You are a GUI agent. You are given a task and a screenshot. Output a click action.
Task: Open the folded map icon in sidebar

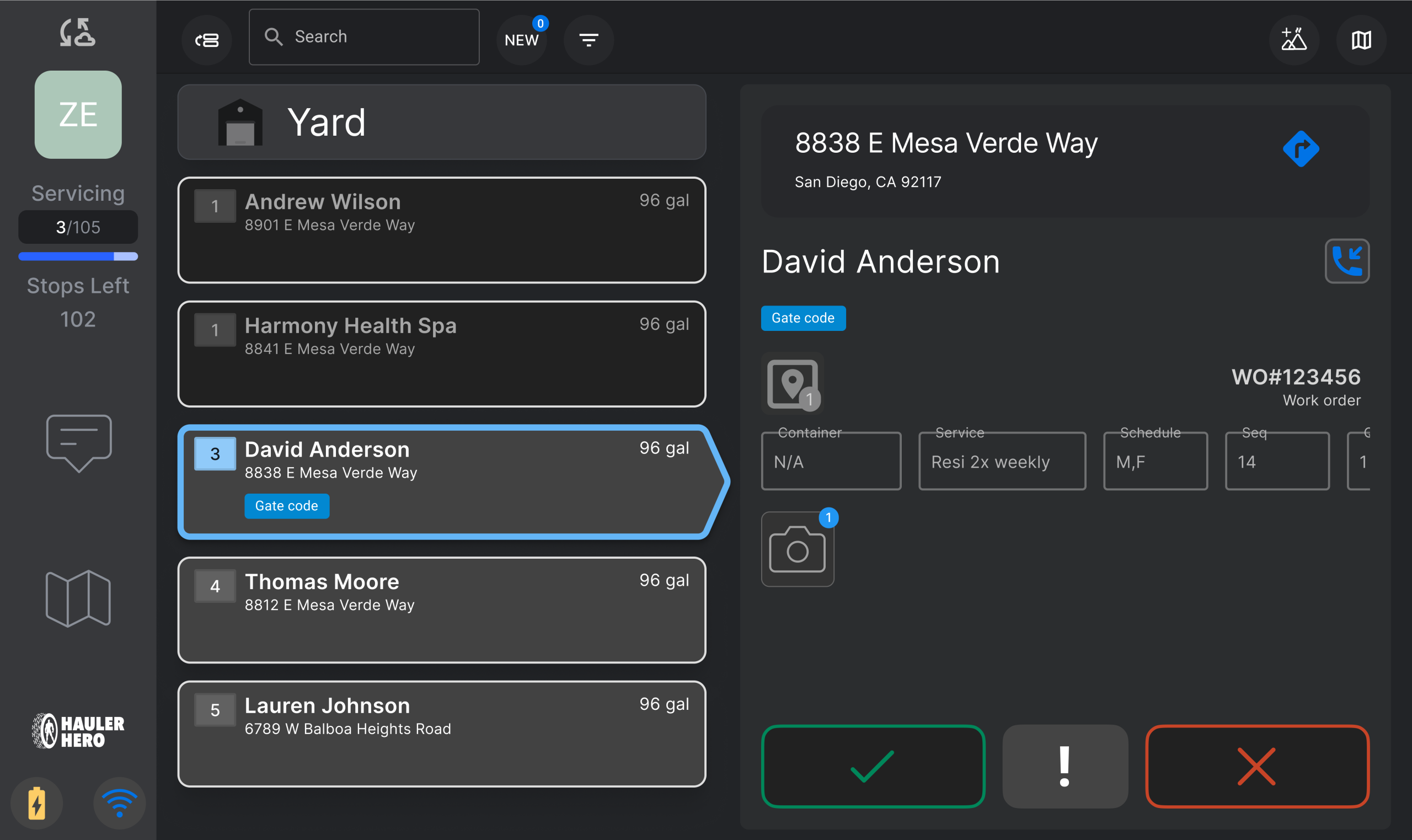click(x=78, y=598)
